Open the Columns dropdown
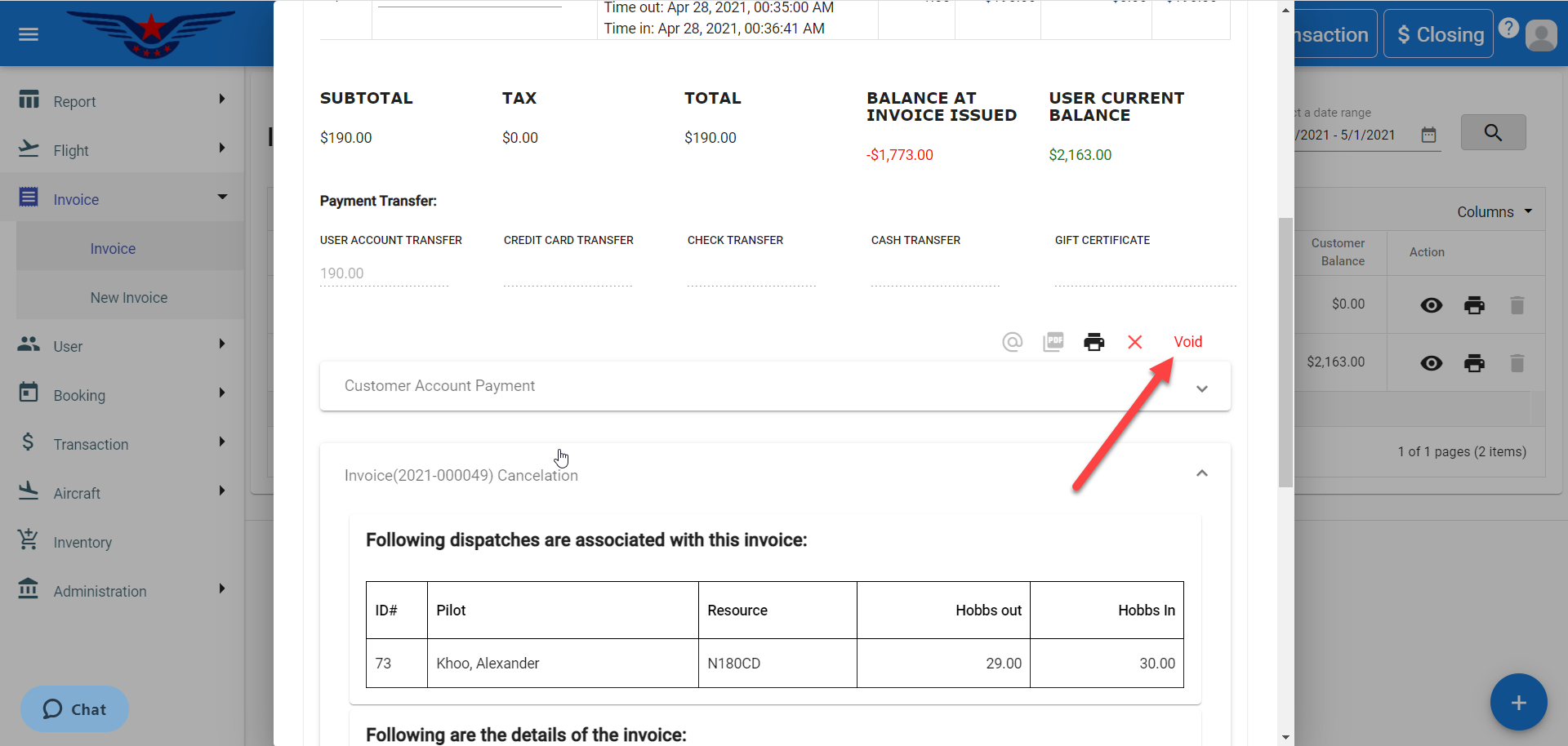The image size is (1568, 746). [1494, 212]
